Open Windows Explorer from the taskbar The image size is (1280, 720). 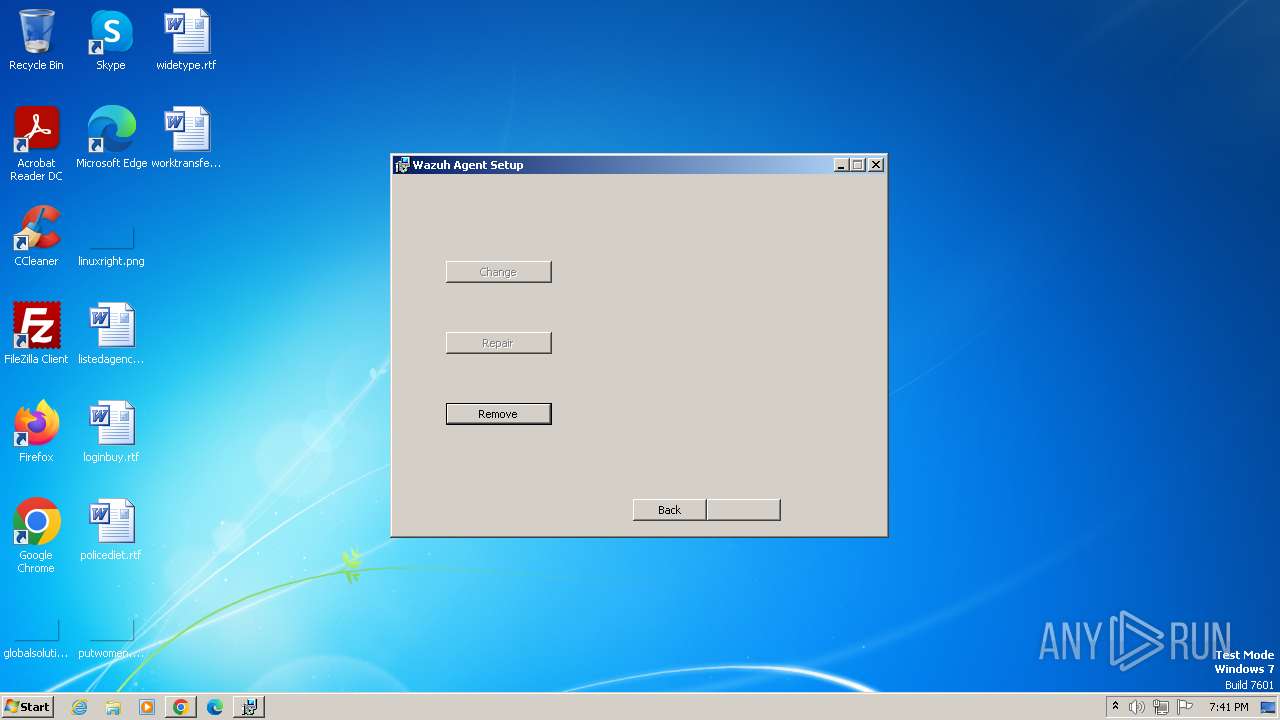point(113,707)
